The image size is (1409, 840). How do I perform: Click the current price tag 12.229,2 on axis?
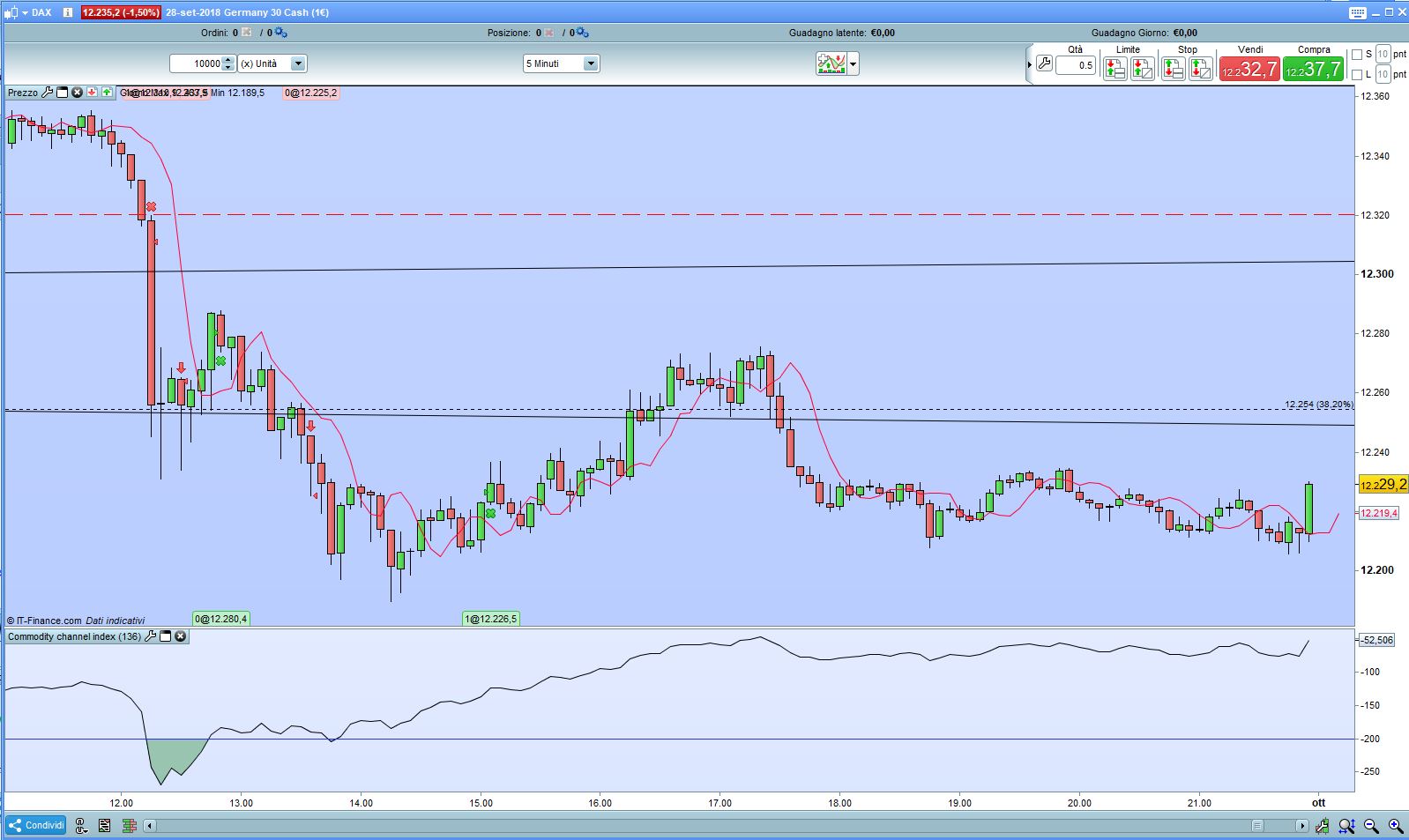click(x=1383, y=484)
